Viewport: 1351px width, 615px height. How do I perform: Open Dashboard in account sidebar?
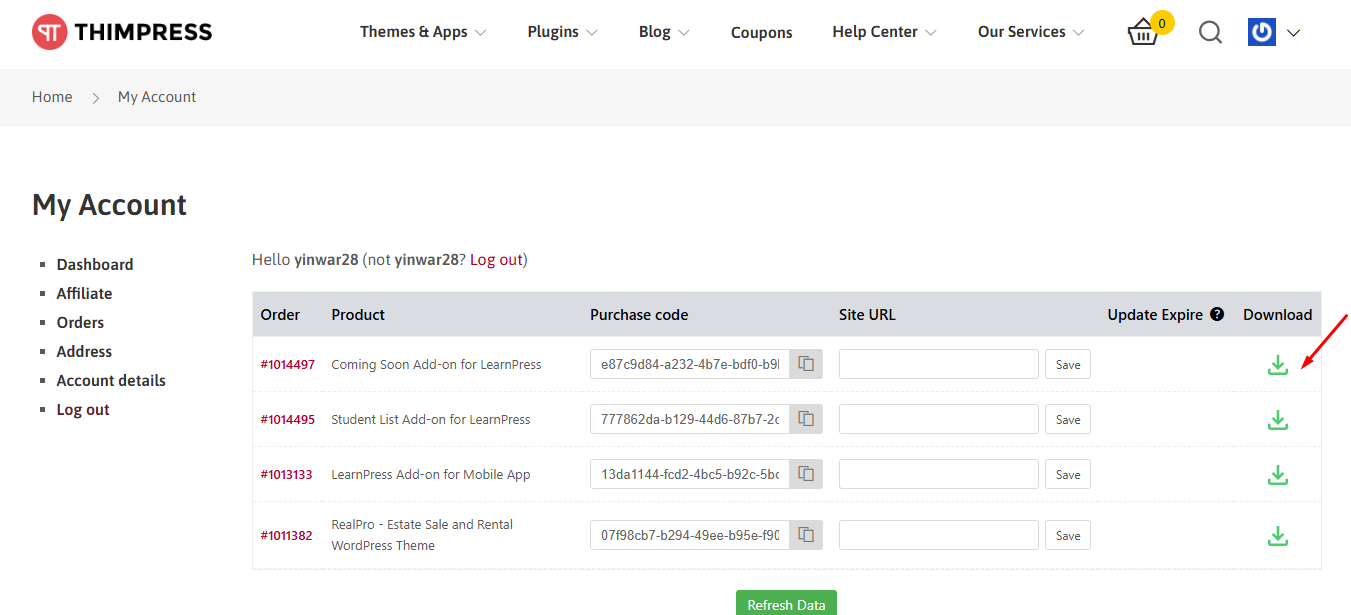tap(95, 265)
